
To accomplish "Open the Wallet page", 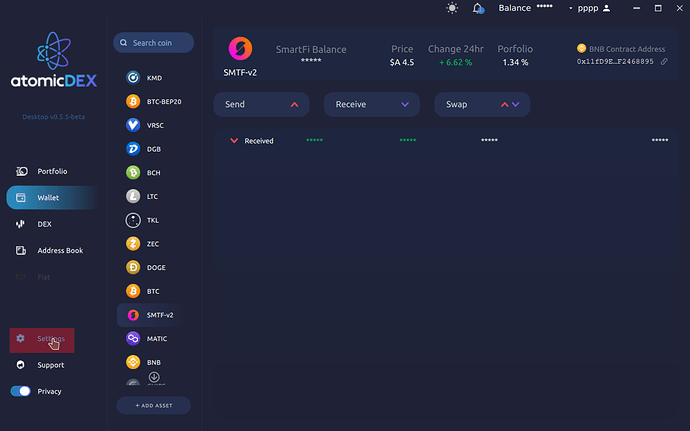I will 52,198.
